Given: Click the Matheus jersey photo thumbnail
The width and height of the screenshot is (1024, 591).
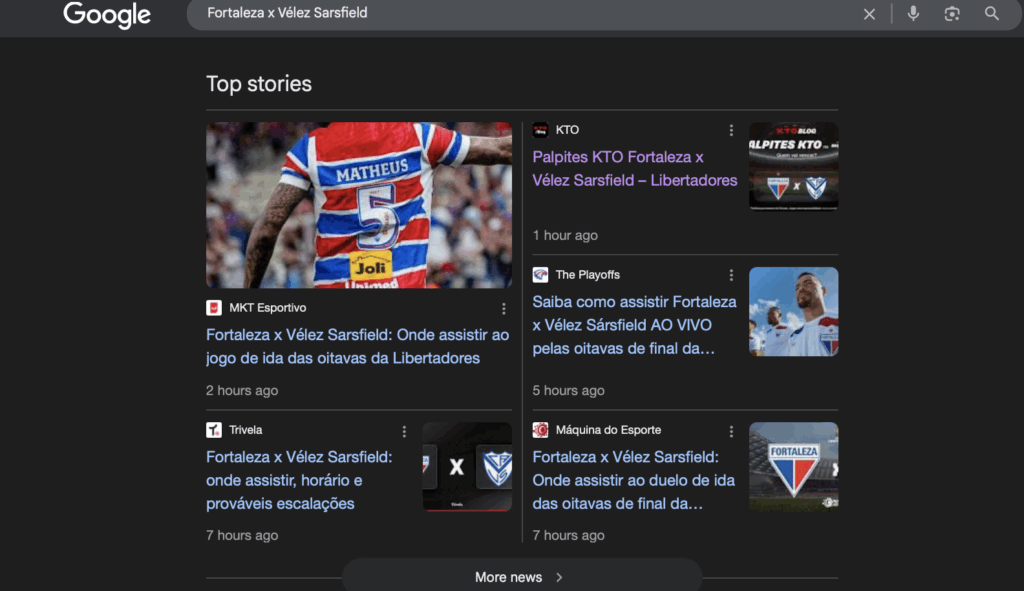Looking at the screenshot, I should (358, 205).
